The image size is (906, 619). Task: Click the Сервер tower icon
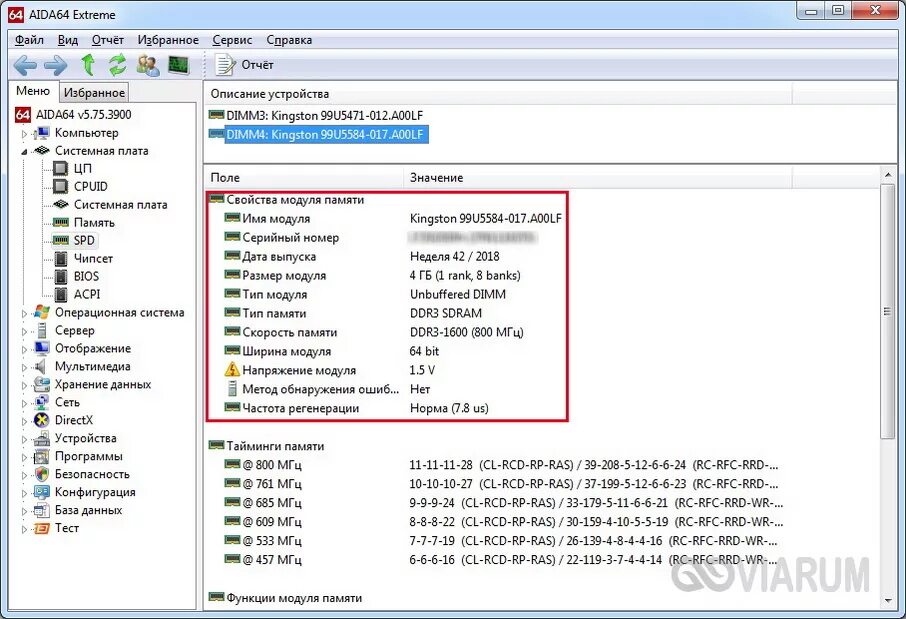click(x=42, y=331)
